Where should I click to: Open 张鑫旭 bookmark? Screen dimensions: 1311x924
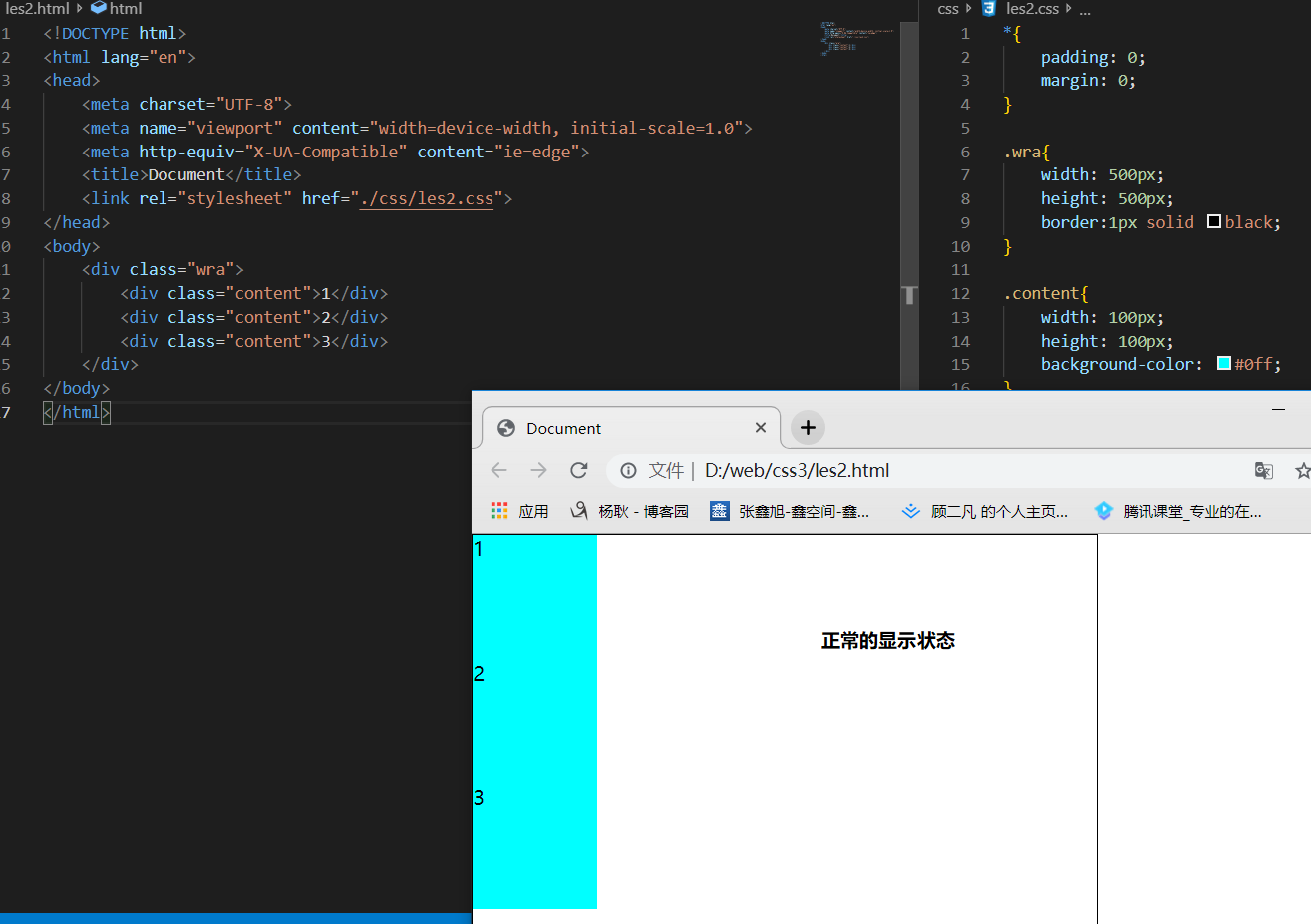(790, 511)
